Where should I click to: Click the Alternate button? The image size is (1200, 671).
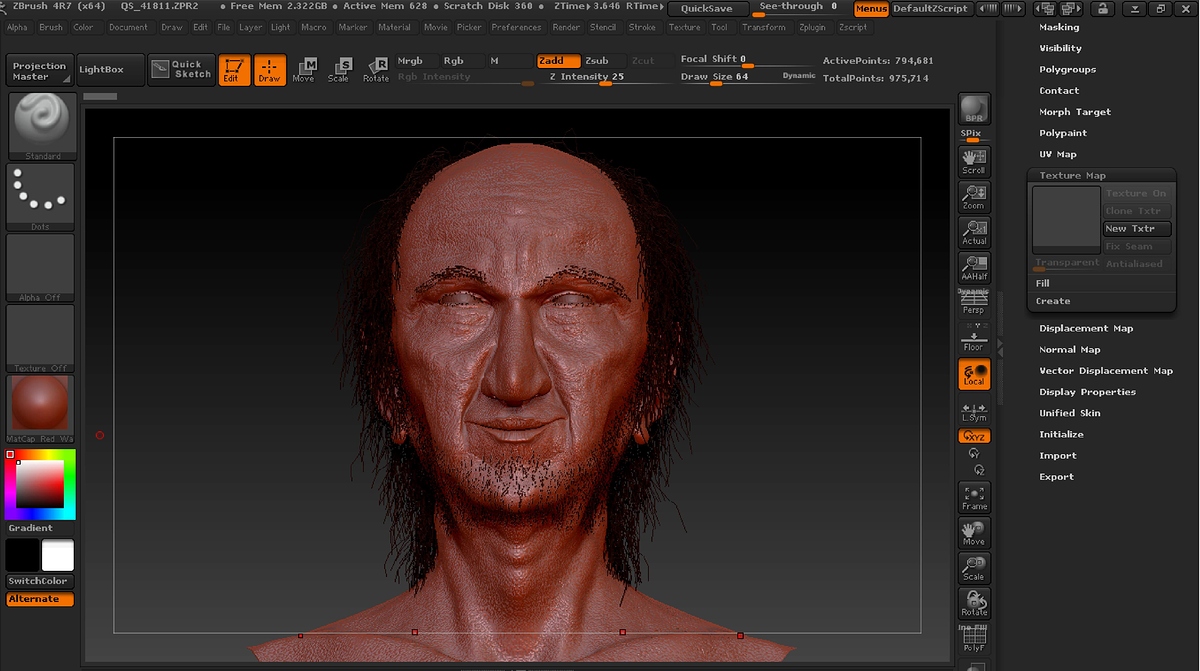40,599
